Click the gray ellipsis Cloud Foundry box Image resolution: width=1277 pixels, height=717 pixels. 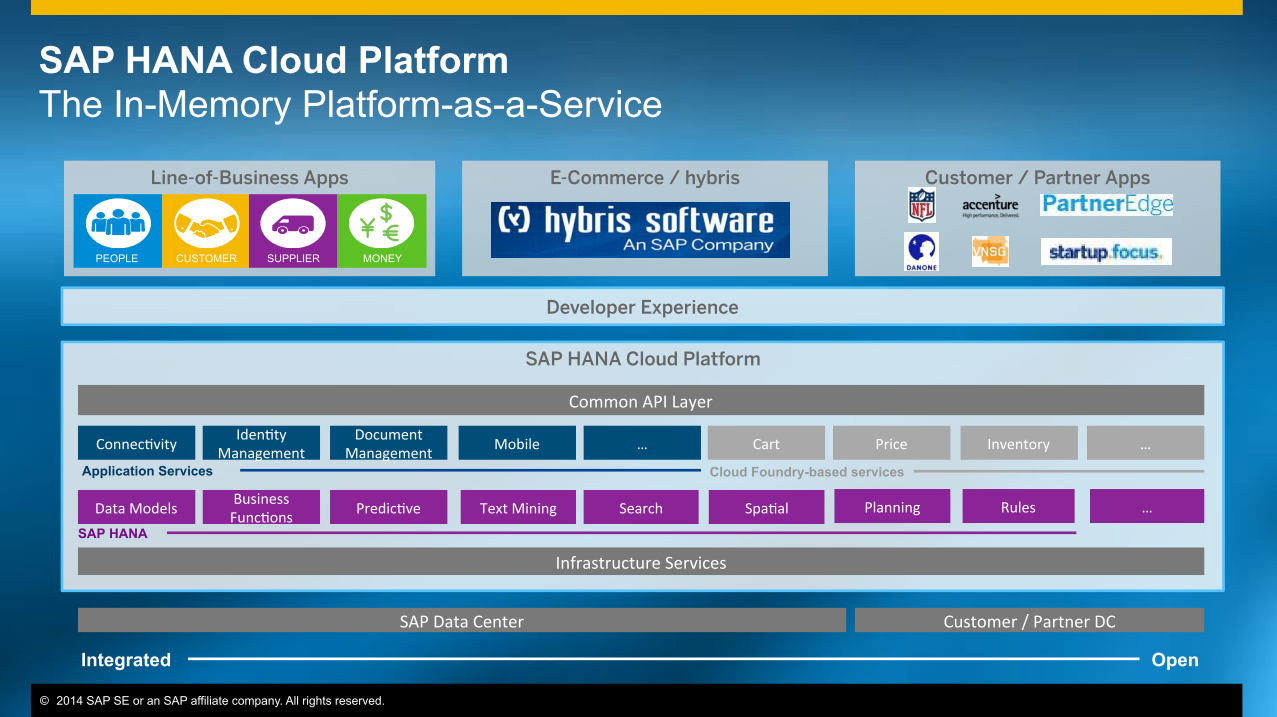(1145, 443)
